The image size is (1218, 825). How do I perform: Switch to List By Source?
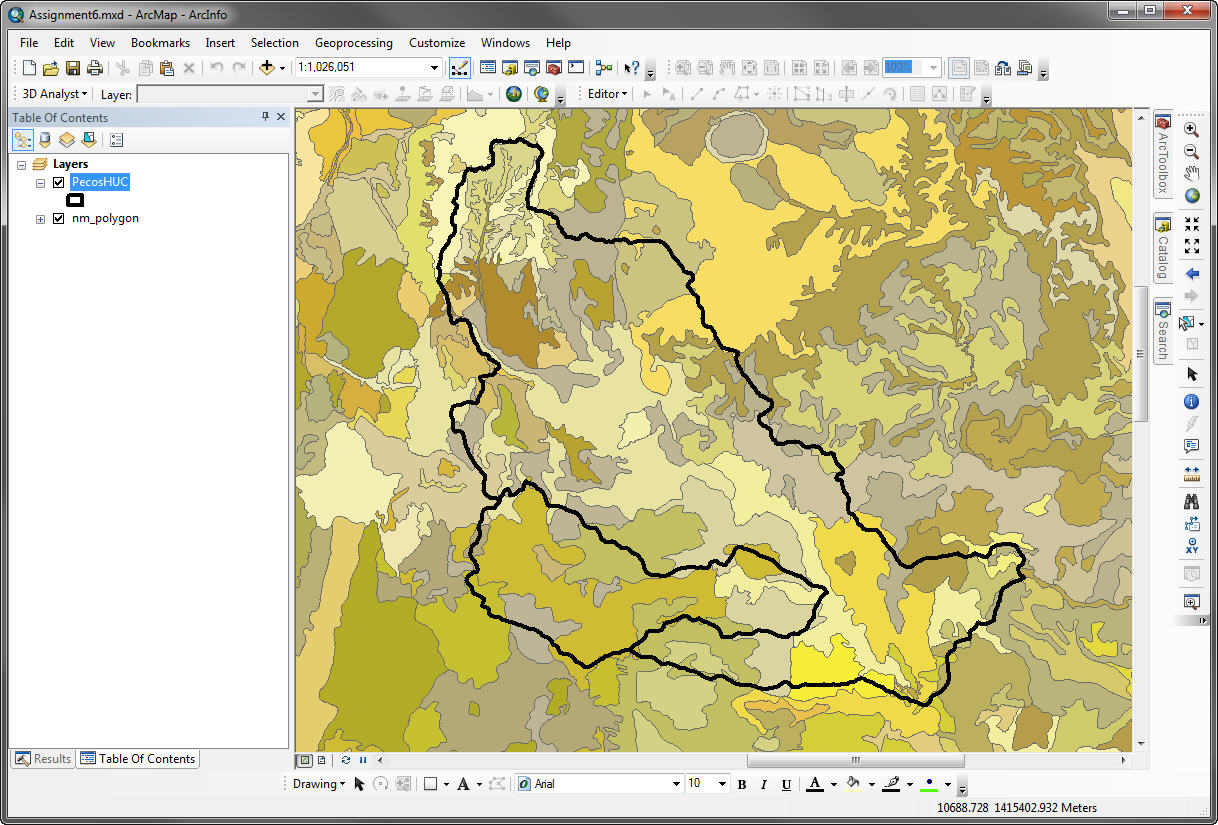tap(45, 140)
